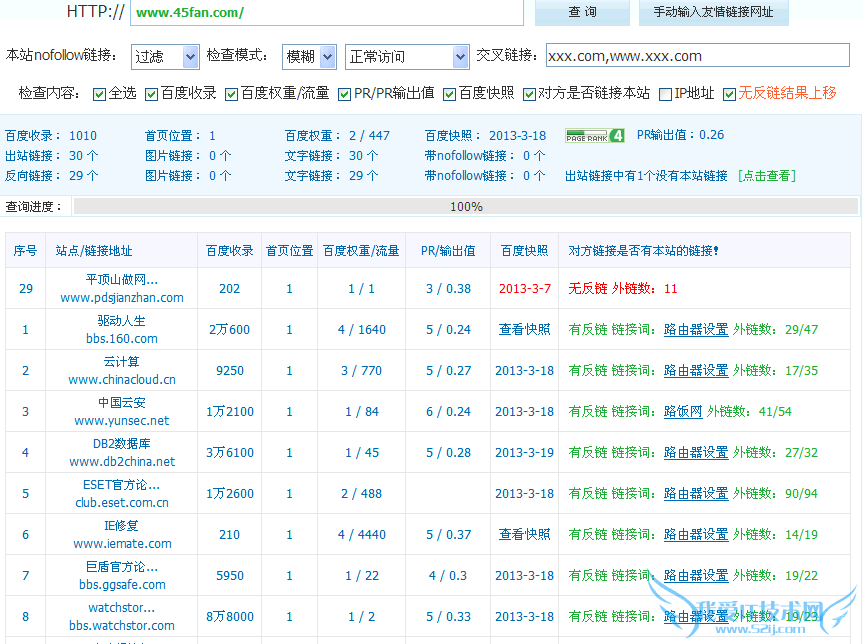Click the URL field showing www.45fan.com
863x644 pixels.
[326, 13]
